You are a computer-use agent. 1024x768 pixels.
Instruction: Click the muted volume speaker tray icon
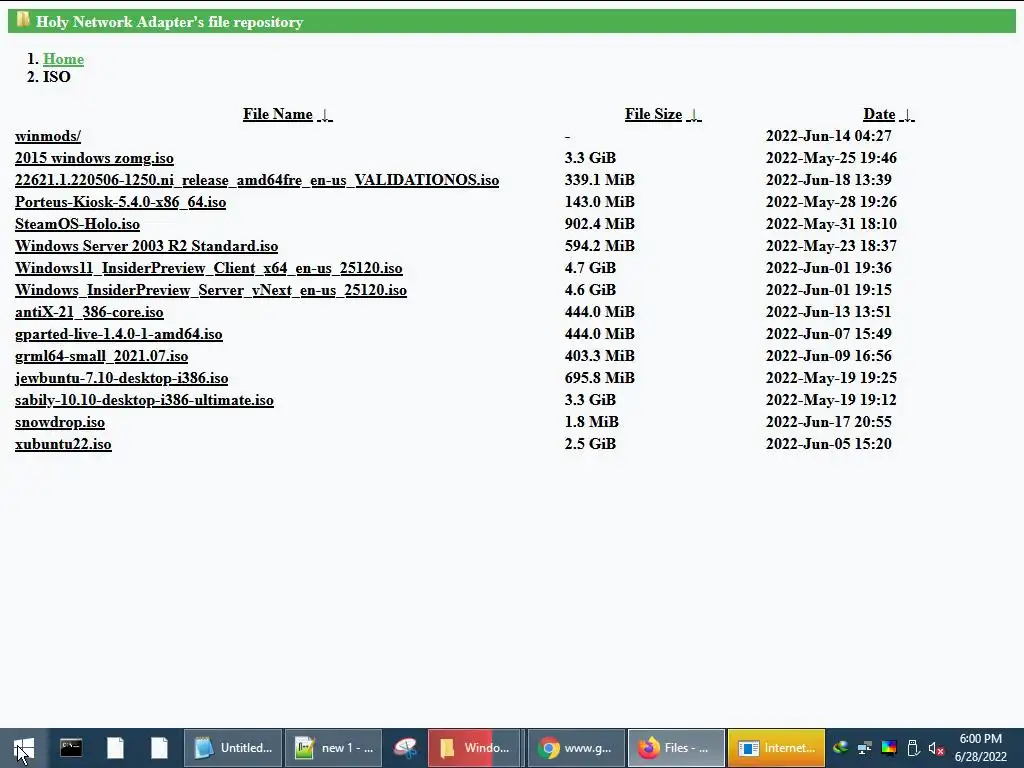pos(936,748)
